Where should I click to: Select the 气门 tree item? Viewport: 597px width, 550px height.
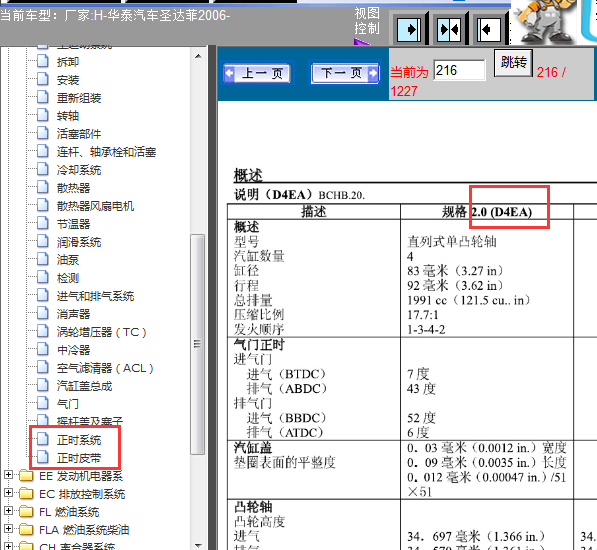[x=68, y=404]
